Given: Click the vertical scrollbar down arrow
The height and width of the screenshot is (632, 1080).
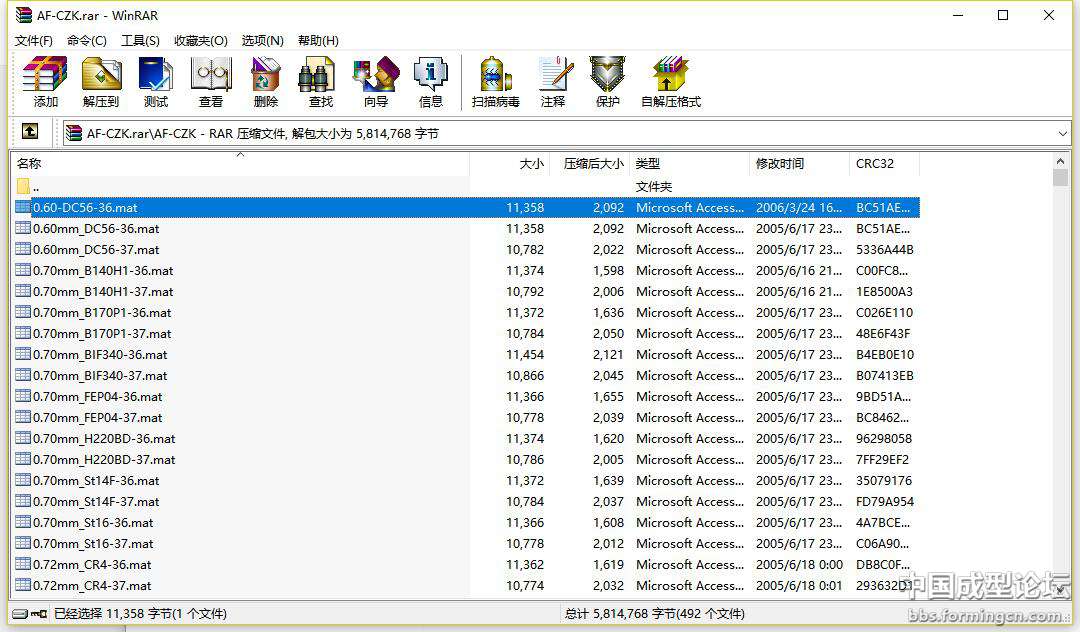Looking at the screenshot, I should pos(1061,589).
